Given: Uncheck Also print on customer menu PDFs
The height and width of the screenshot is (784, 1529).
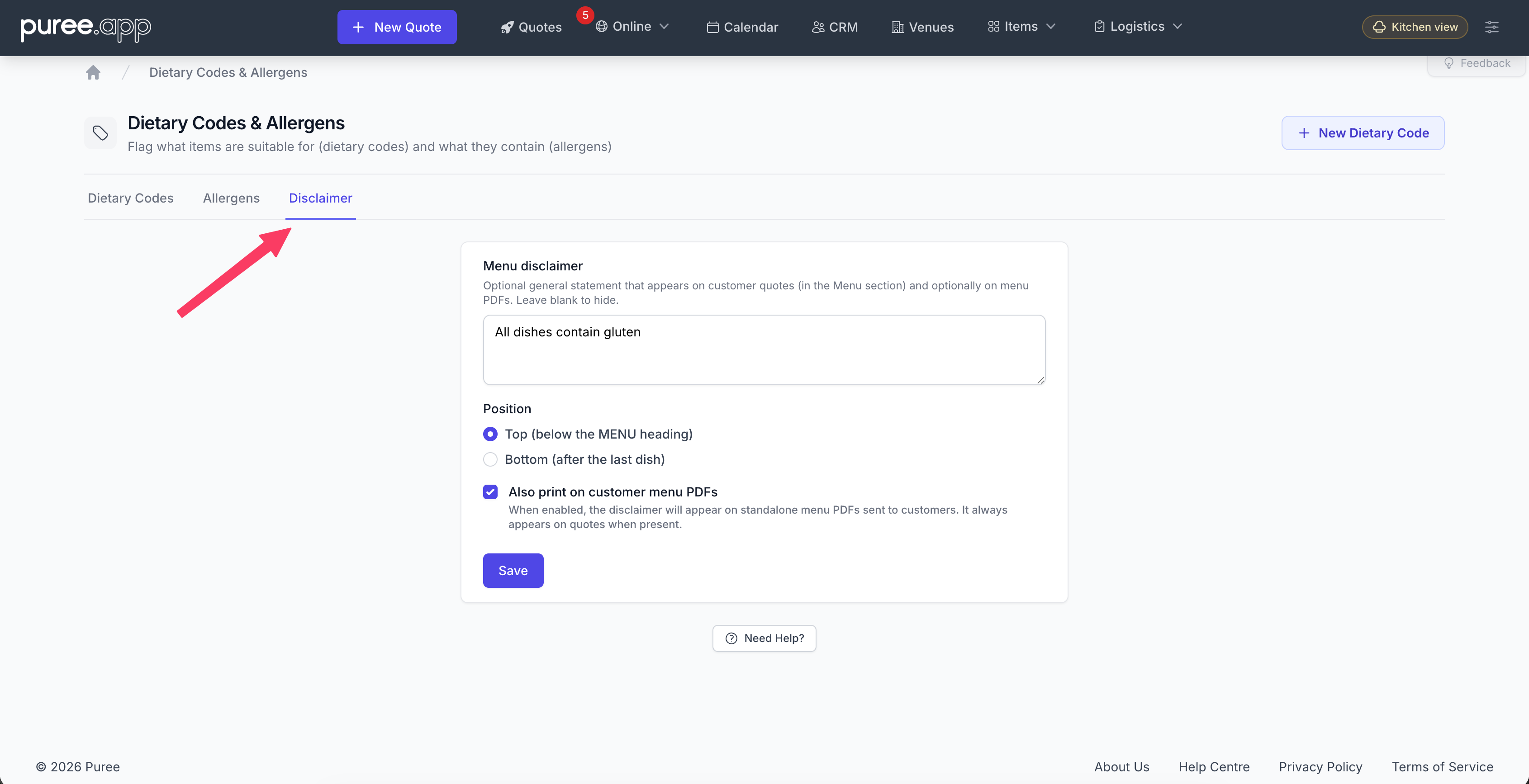Looking at the screenshot, I should point(490,492).
